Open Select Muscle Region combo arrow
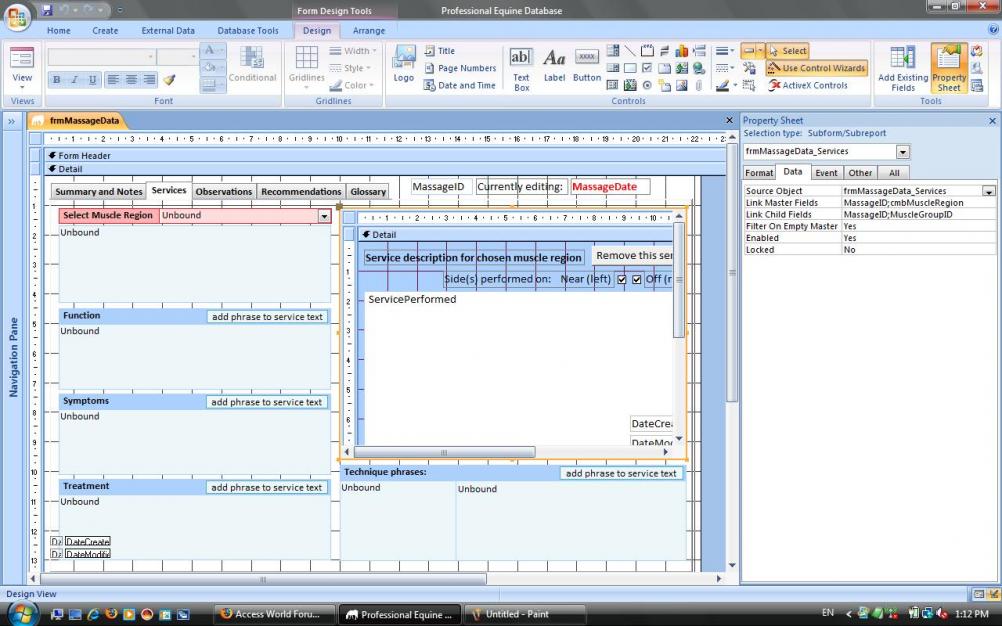Screen dimensions: 1002x626 (324, 216)
